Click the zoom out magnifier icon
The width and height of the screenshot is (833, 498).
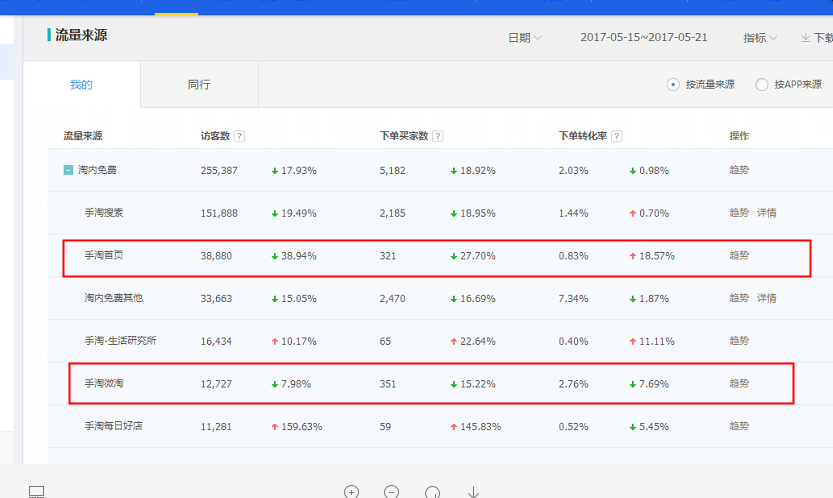[x=392, y=492]
